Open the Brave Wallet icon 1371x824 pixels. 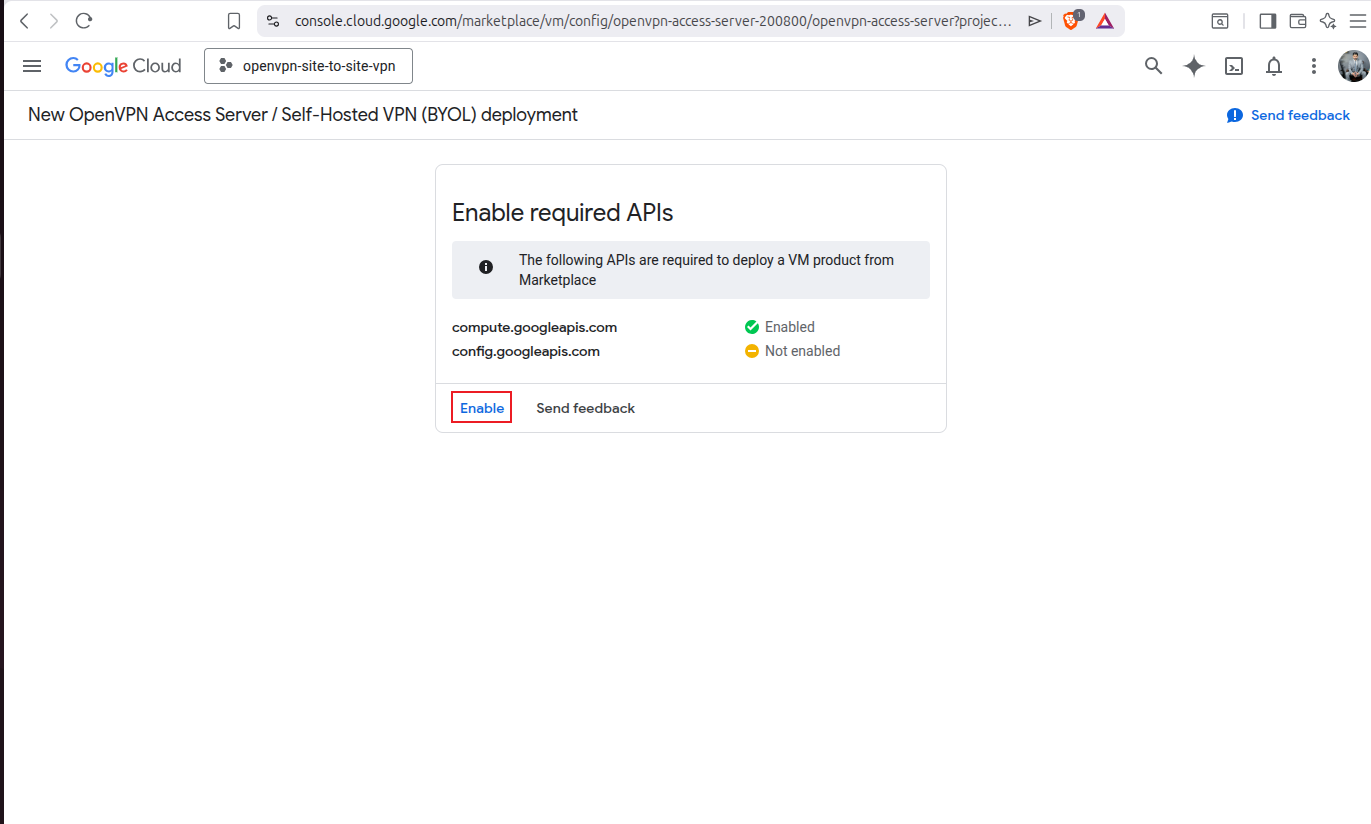tap(1298, 21)
